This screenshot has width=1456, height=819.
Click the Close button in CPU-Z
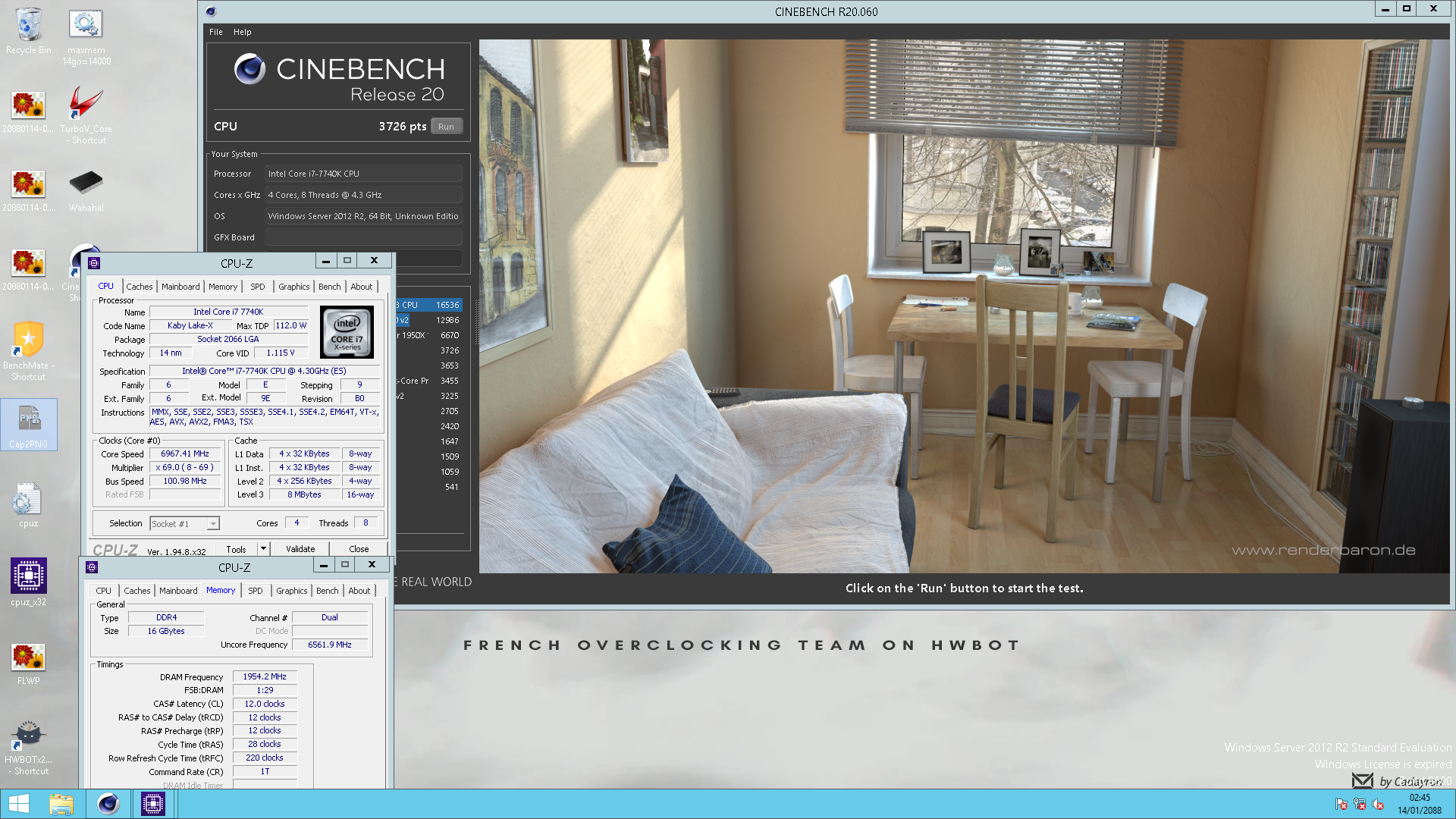pyautogui.click(x=359, y=549)
